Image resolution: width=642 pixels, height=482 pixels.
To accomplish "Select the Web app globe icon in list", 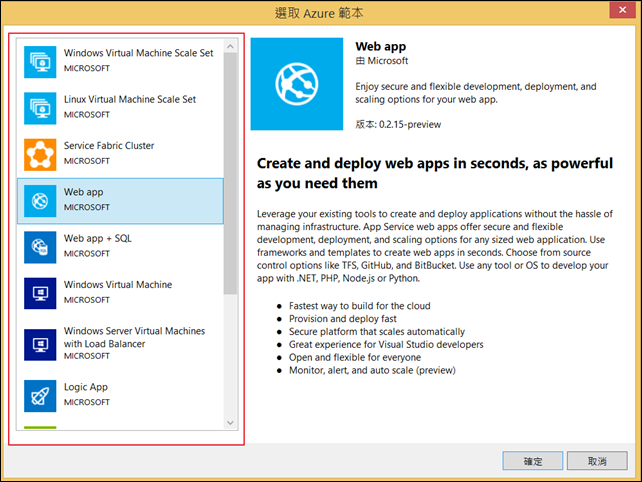I will (x=40, y=200).
